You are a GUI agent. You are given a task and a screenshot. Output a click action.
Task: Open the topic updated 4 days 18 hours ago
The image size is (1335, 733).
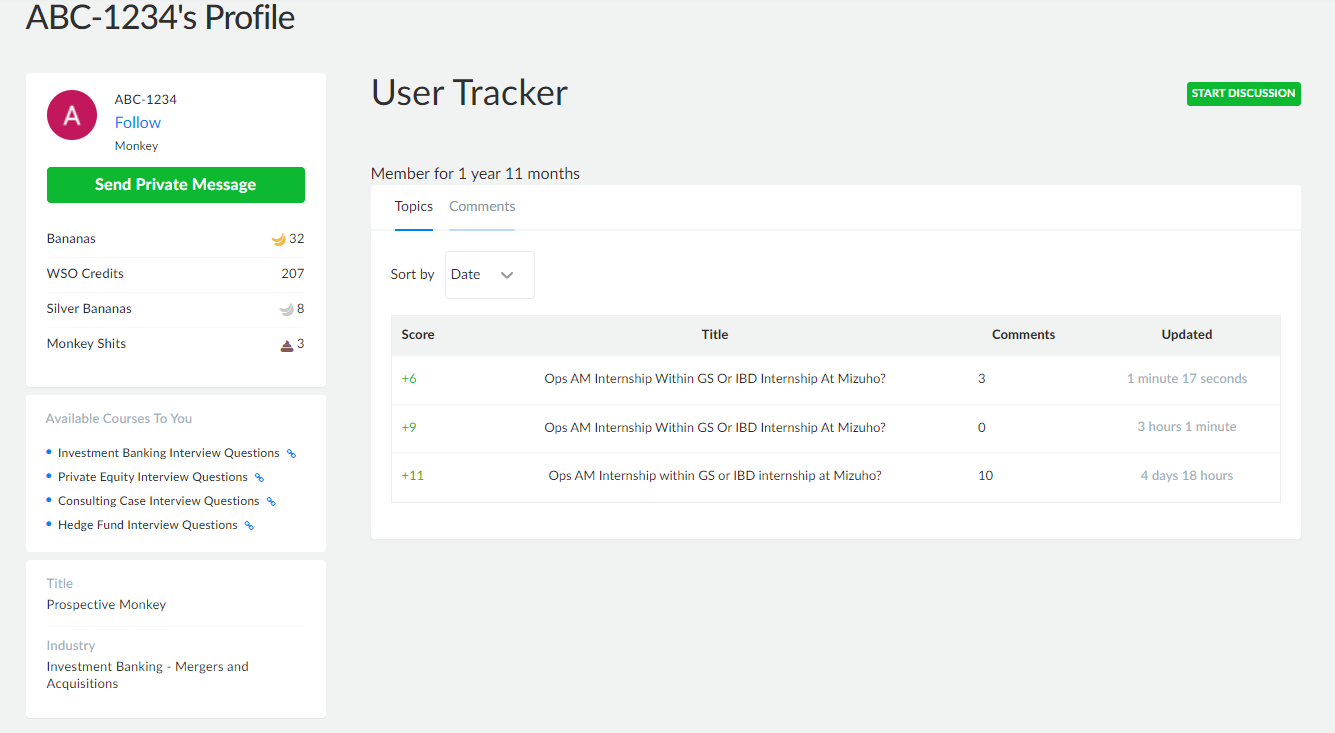coord(715,476)
